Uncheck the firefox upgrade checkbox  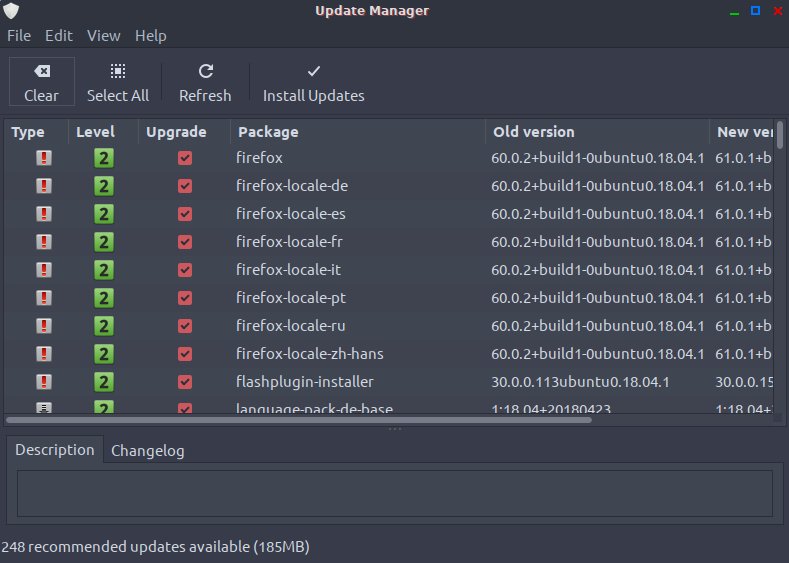[184, 158]
